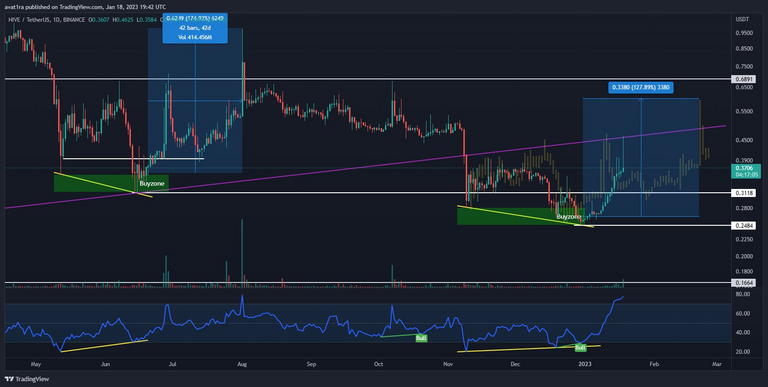Click the 0.2484 price level tag
The height and width of the screenshot is (387, 768).
(744, 226)
